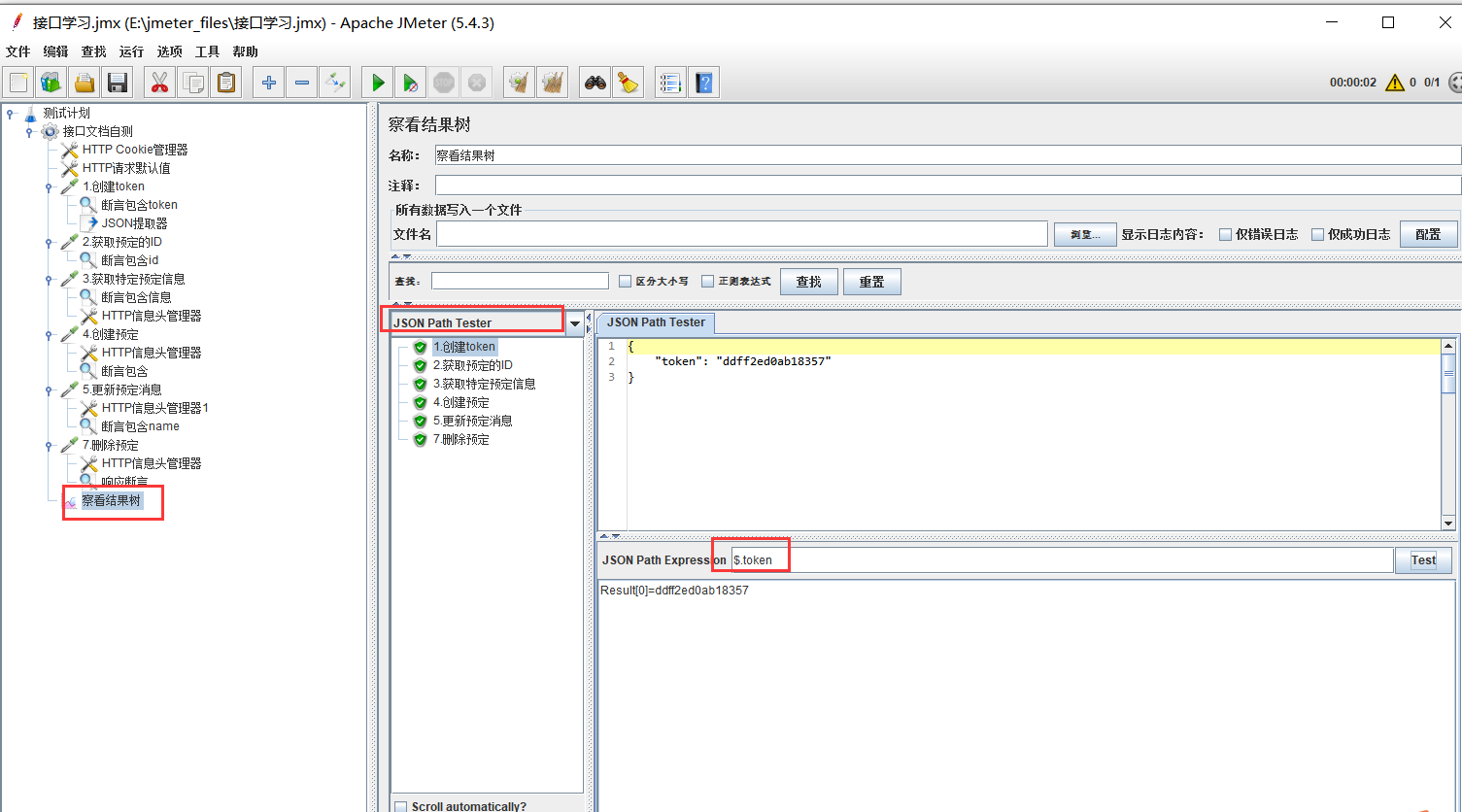Collapse the 接口文档自测 thread group node
This screenshot has width=1462, height=812.
click(x=30, y=131)
